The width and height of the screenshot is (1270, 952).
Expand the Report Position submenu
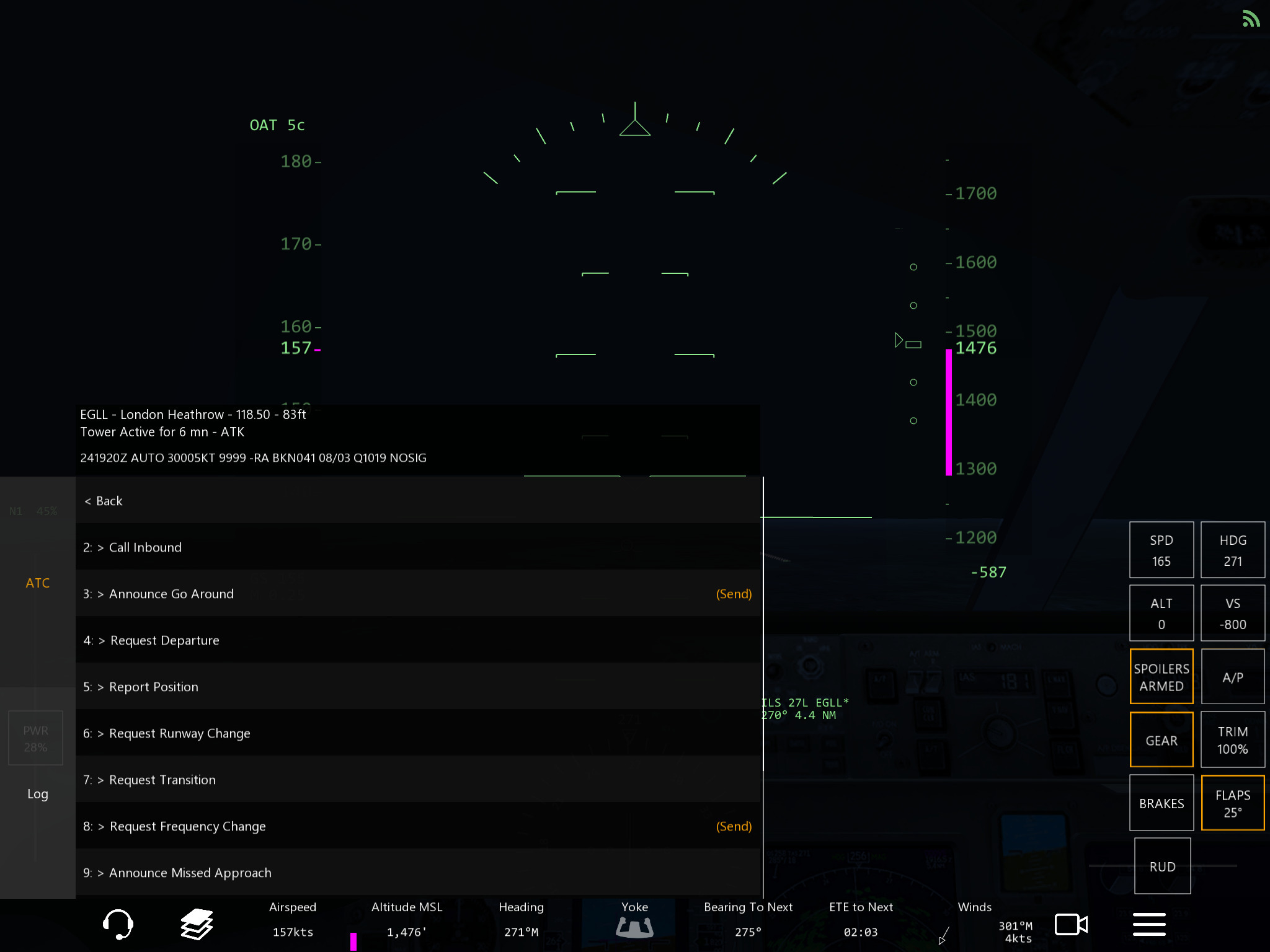point(153,687)
